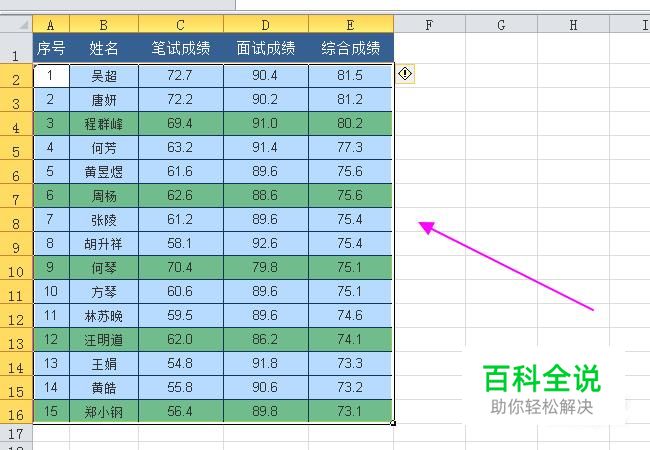The width and height of the screenshot is (650, 450).
Task: Select the cell with name 黄皓
Action: click(104, 388)
